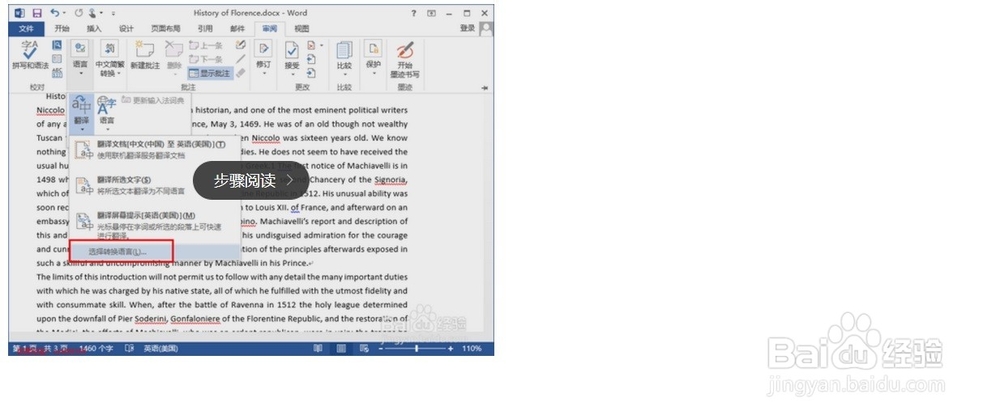1000x419 pixels.
Task: Click the Word app icon in title bar
Action: coord(20,13)
